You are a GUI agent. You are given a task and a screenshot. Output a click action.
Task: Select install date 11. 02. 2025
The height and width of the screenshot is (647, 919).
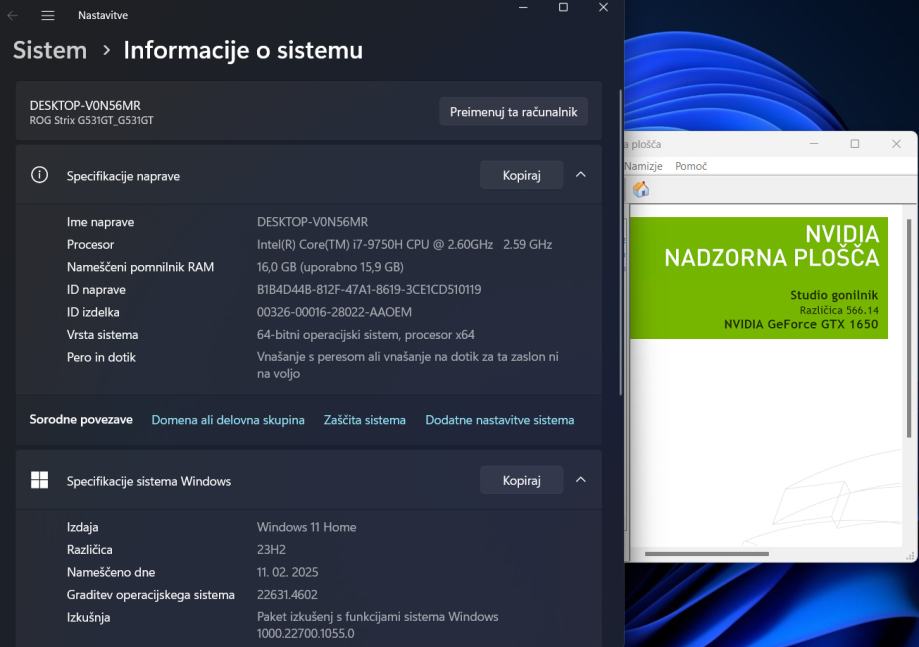coord(287,572)
